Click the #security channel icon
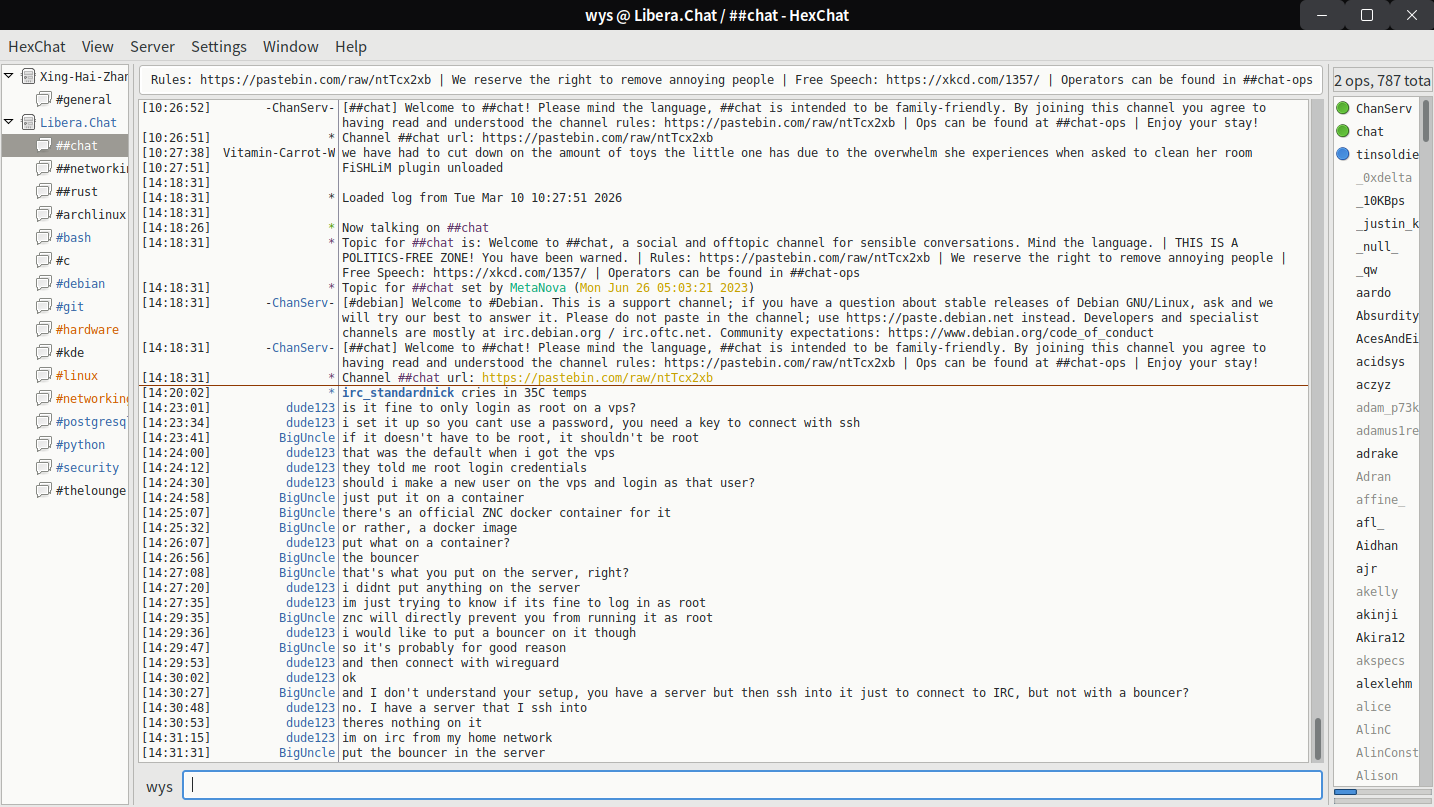Screen dimensions: 1434x807 (x=43, y=467)
